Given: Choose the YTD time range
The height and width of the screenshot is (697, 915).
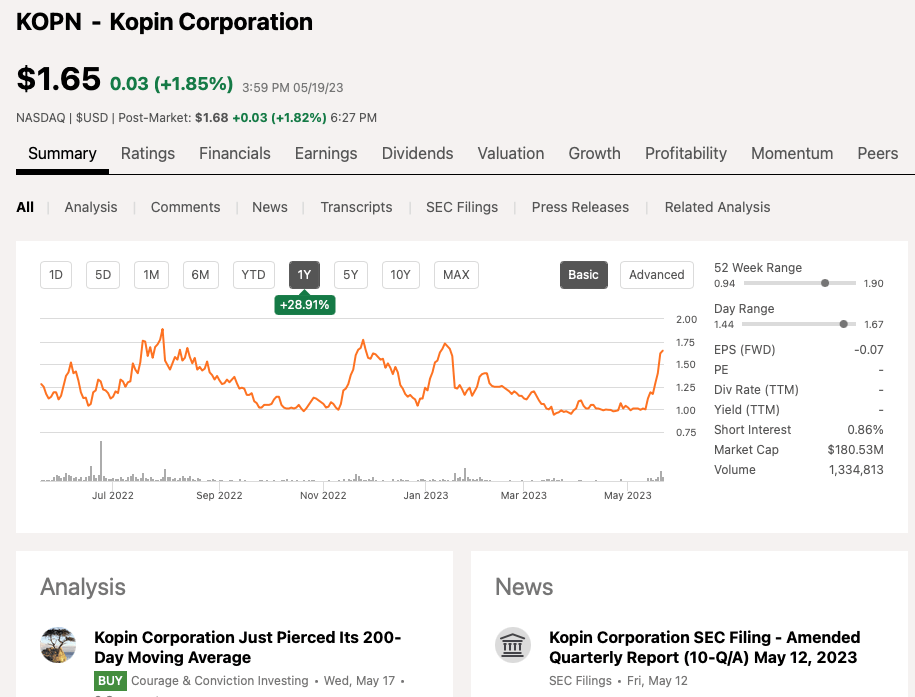Looking at the screenshot, I should (254, 275).
